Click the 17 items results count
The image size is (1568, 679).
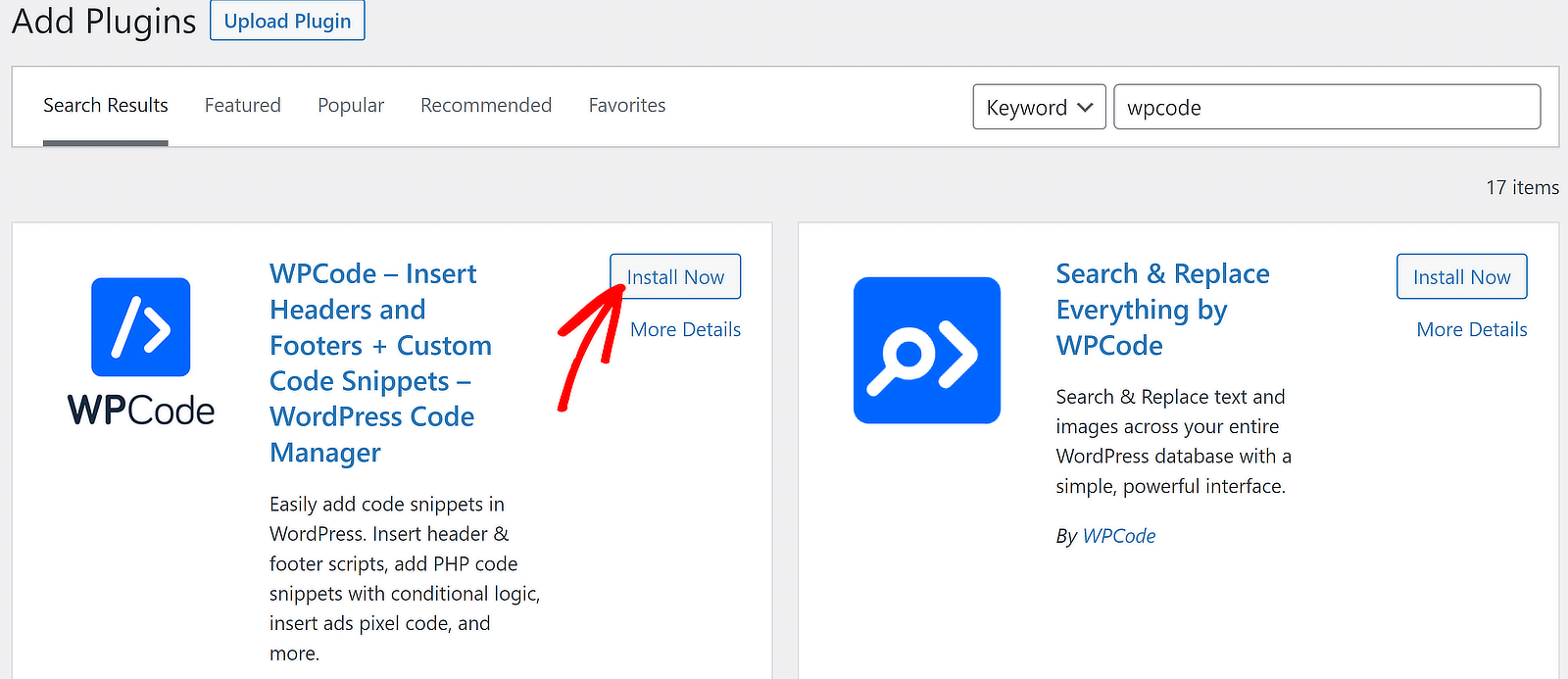coord(1522,187)
